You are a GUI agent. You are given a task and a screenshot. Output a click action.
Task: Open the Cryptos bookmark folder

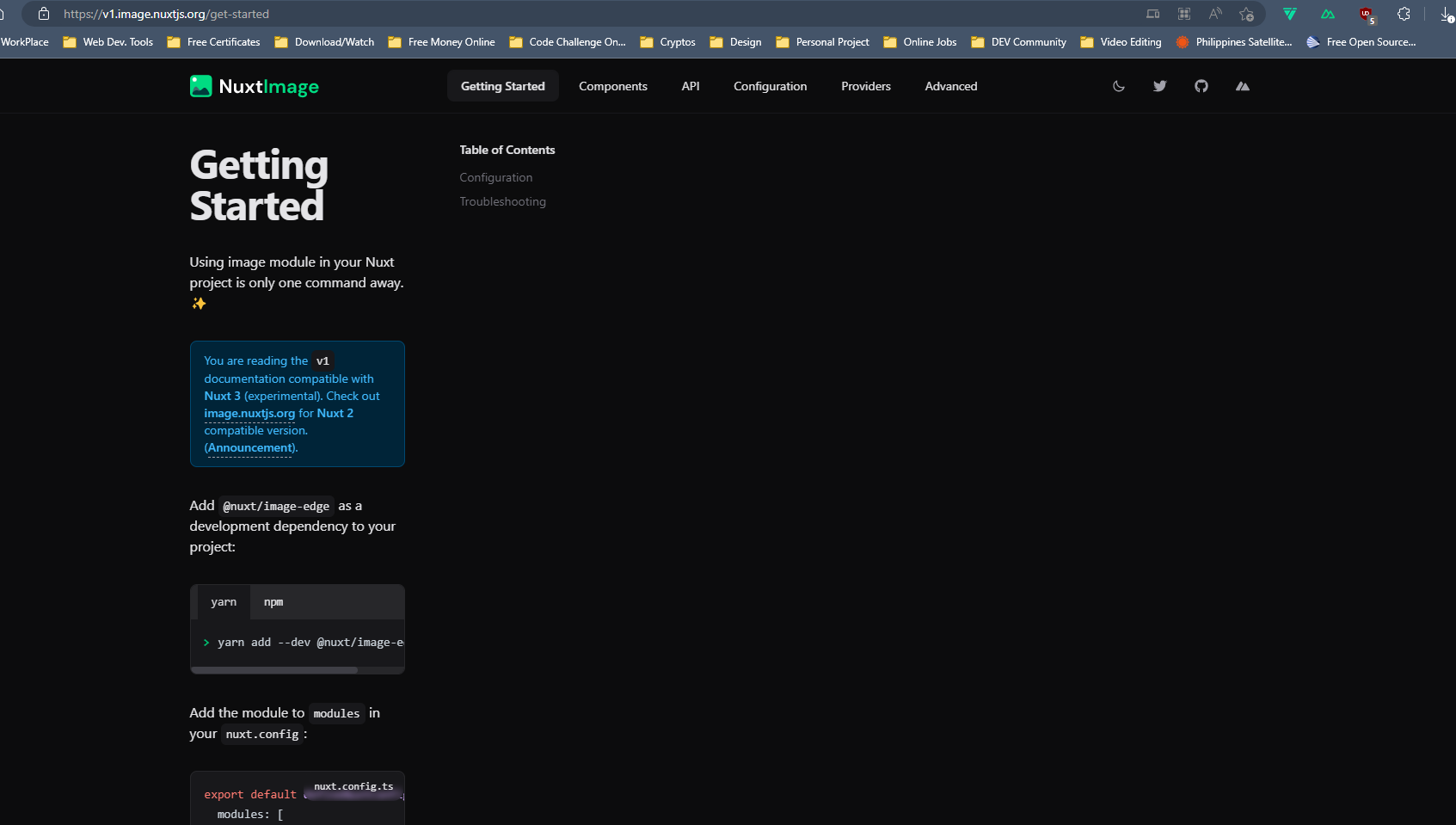click(667, 42)
